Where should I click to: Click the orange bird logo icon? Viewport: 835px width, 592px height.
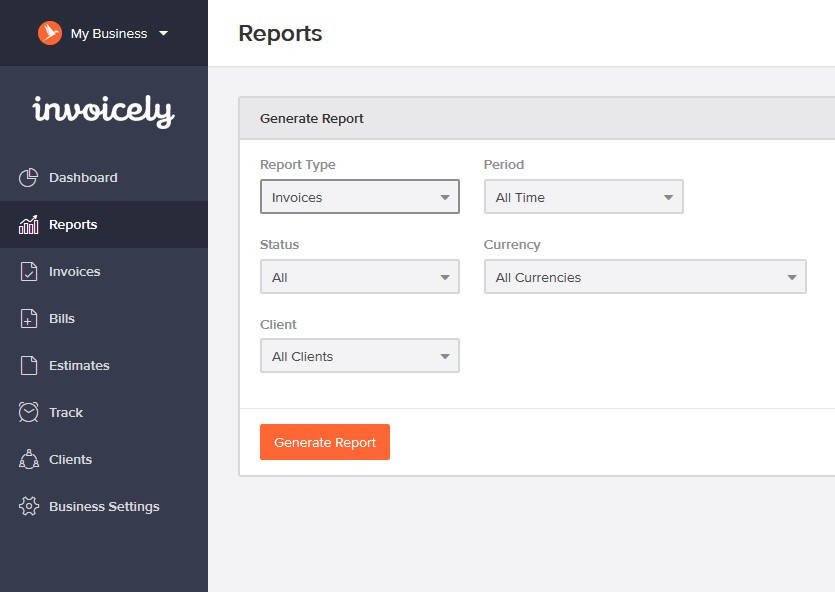tap(50, 33)
